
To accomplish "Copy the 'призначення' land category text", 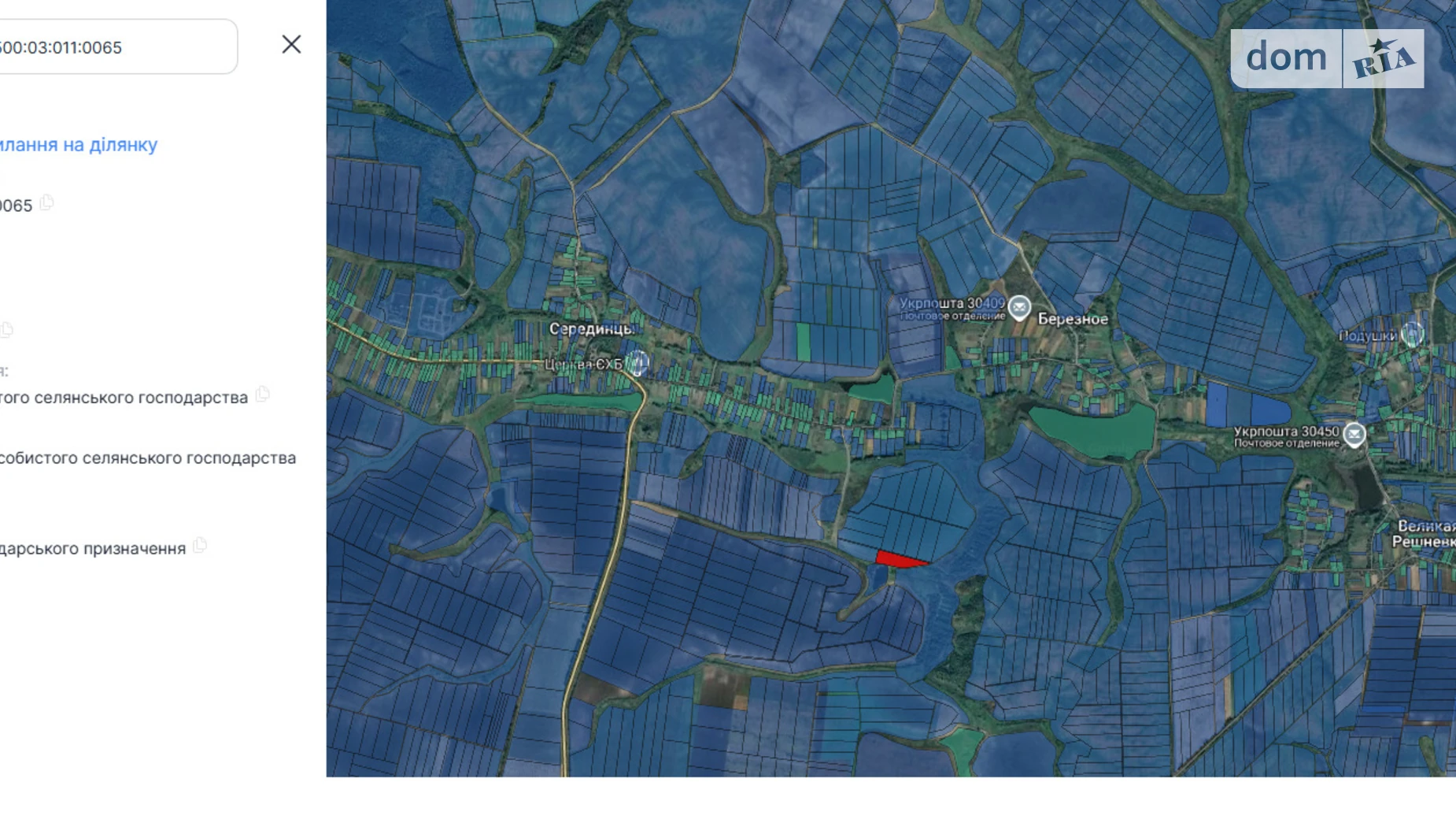I will (200, 545).
